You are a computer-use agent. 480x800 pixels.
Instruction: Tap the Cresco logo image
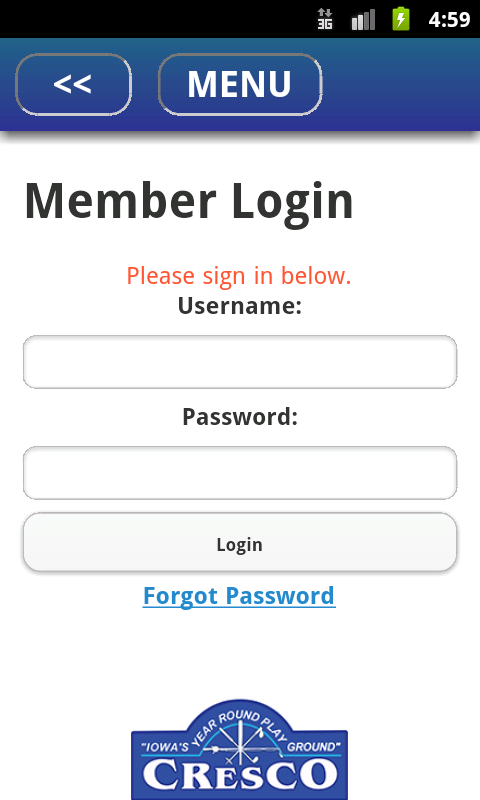[240, 749]
